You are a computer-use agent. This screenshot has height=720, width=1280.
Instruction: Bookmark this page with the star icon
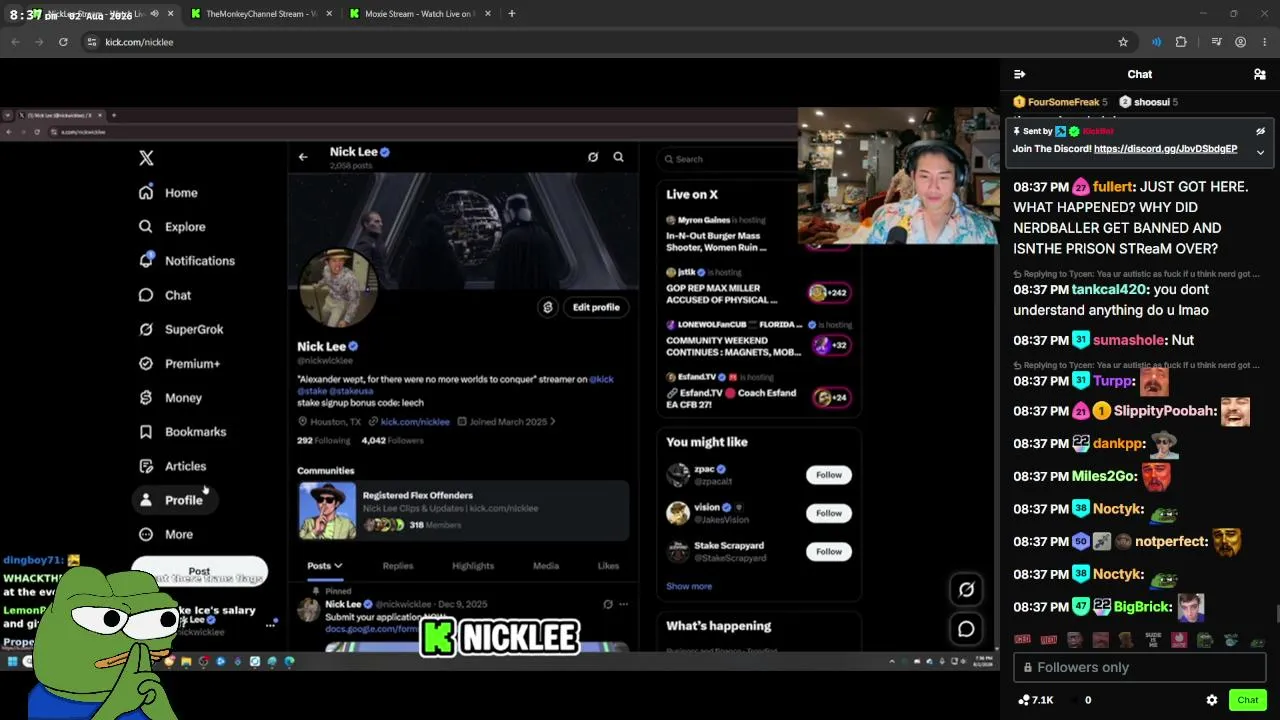pos(1123,42)
